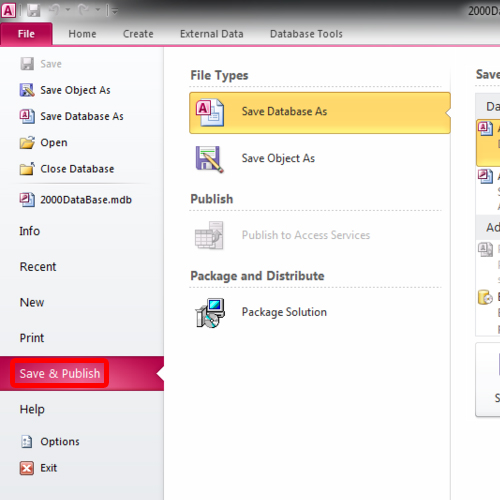This screenshot has width=500, height=500.
Task: Select Save Database As under File Types
Action: (320, 113)
